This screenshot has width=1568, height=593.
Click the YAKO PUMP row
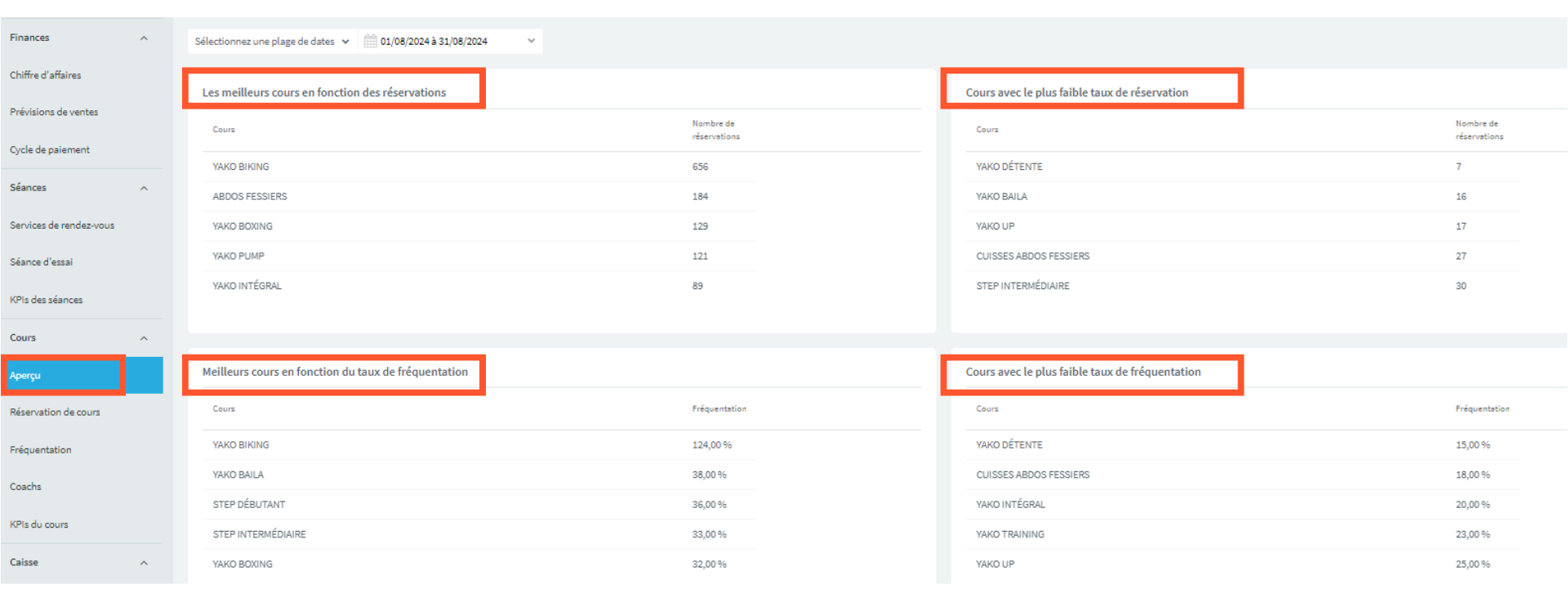(x=479, y=256)
